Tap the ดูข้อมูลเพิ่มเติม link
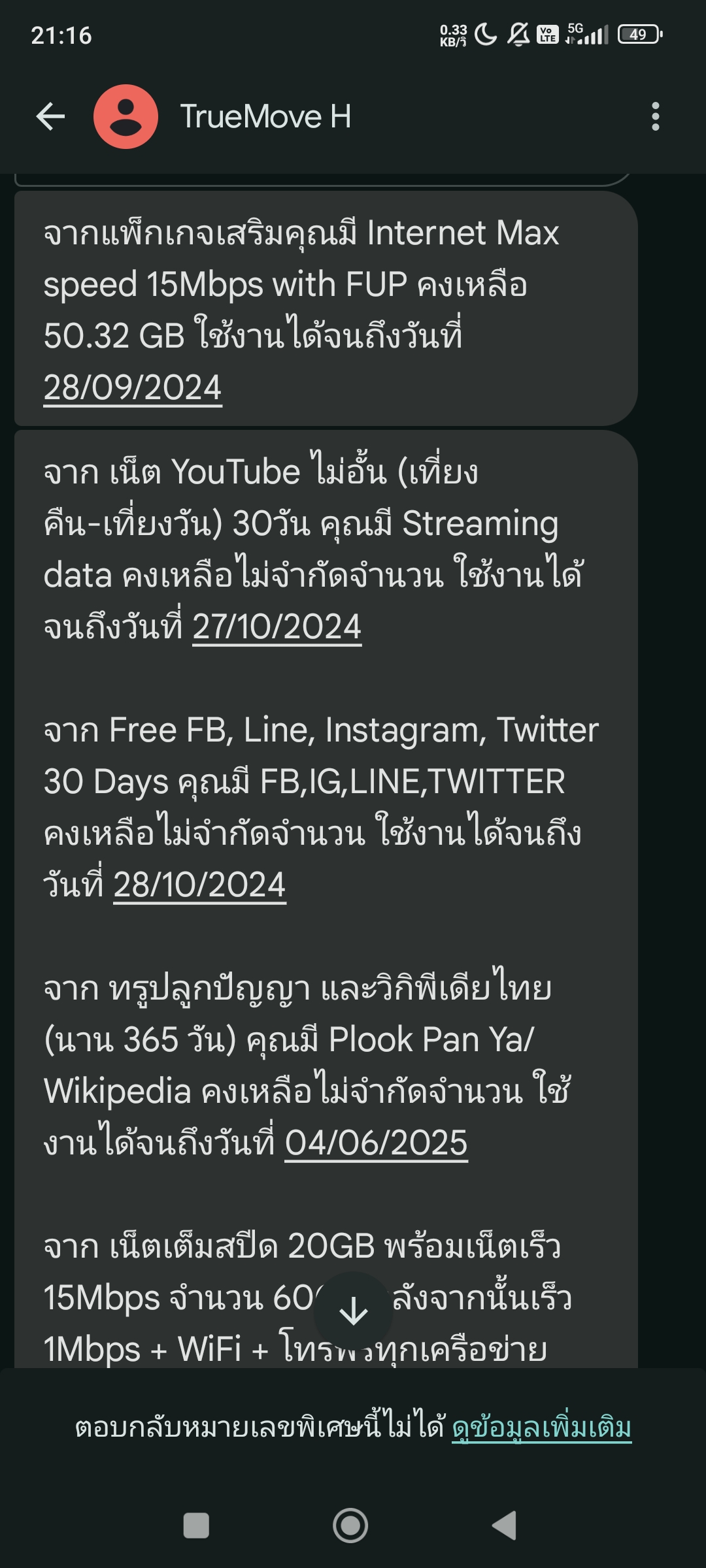Screen dimensions: 706x1568 542,1427
